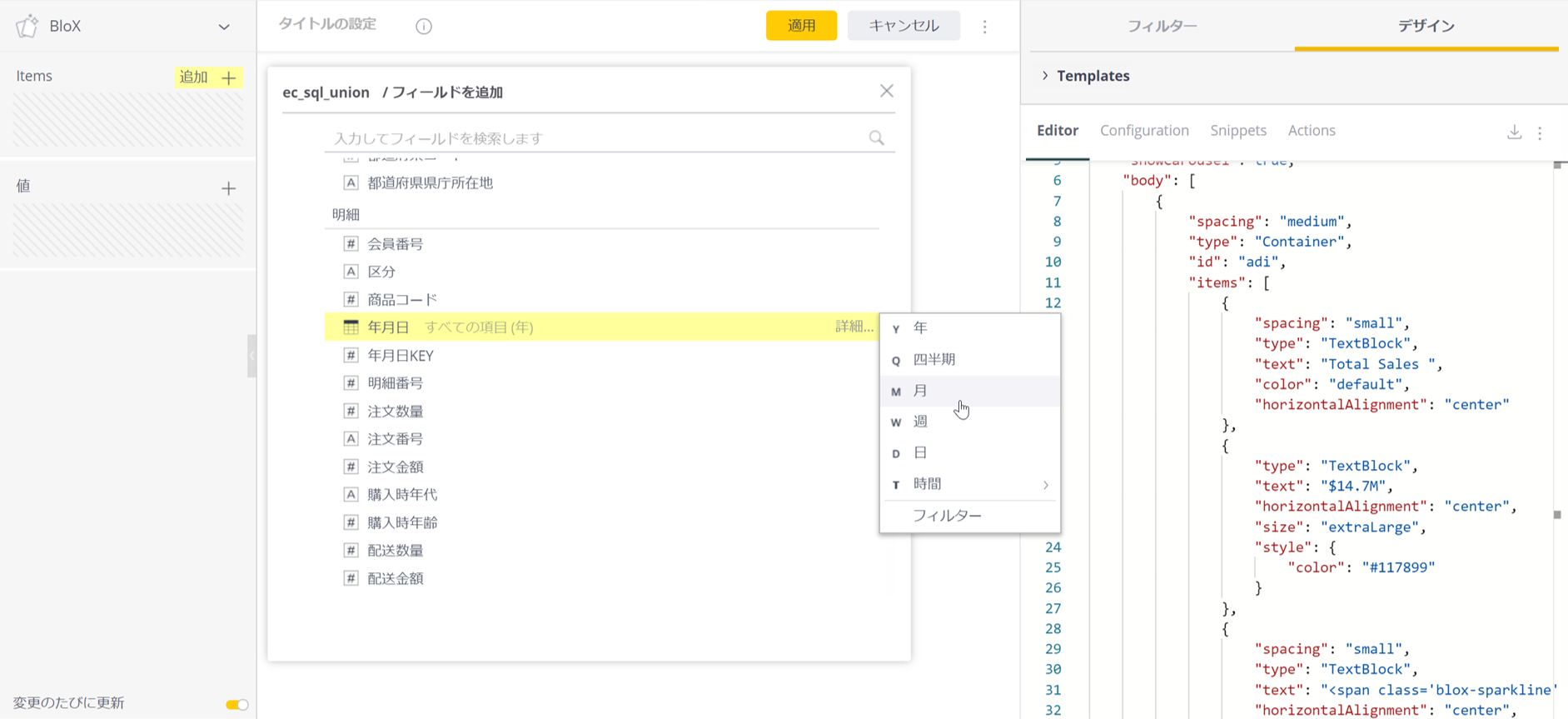Switch to the Configuration tab

1143,131
